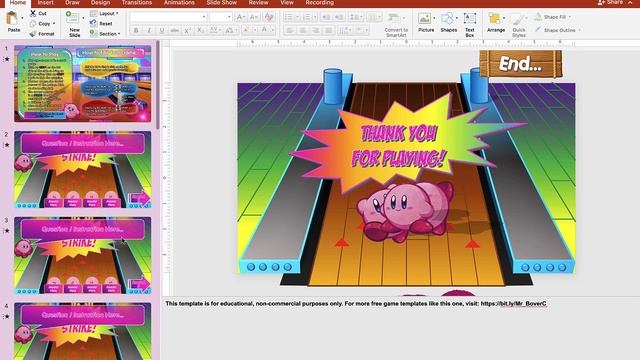Click the End... wooden sign button
This screenshot has width=640, height=360.
click(x=520, y=64)
